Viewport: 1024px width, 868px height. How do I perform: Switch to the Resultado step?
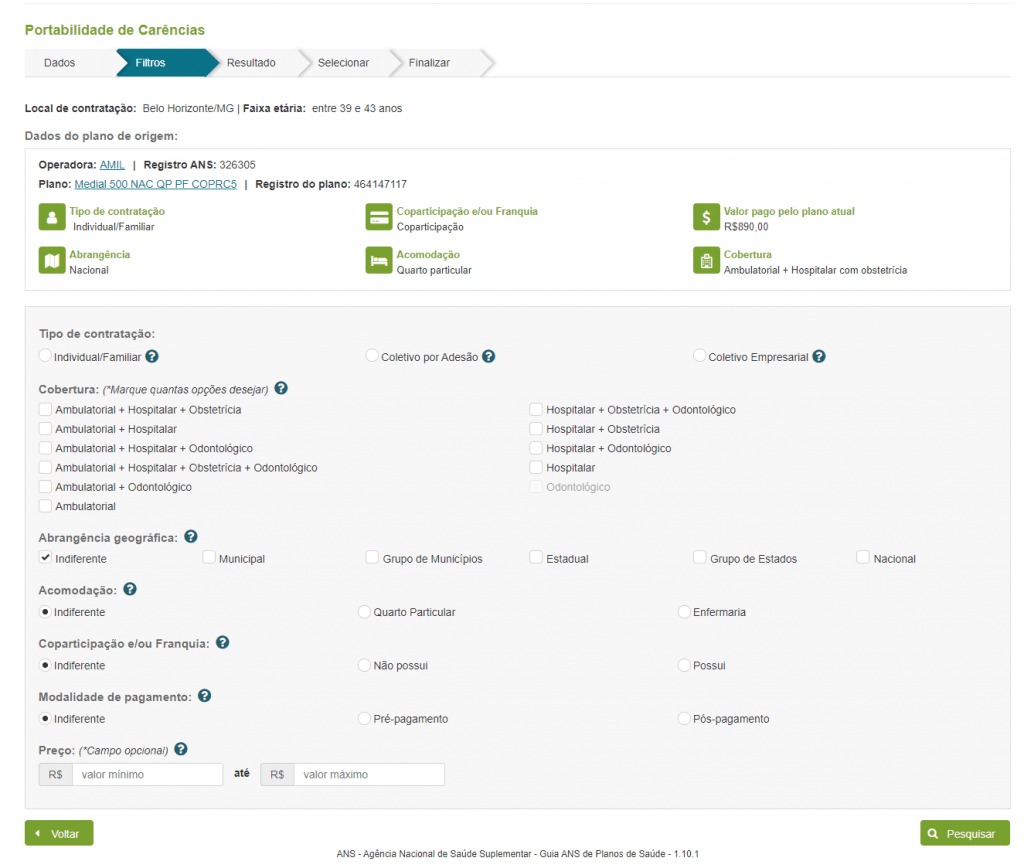click(x=251, y=63)
